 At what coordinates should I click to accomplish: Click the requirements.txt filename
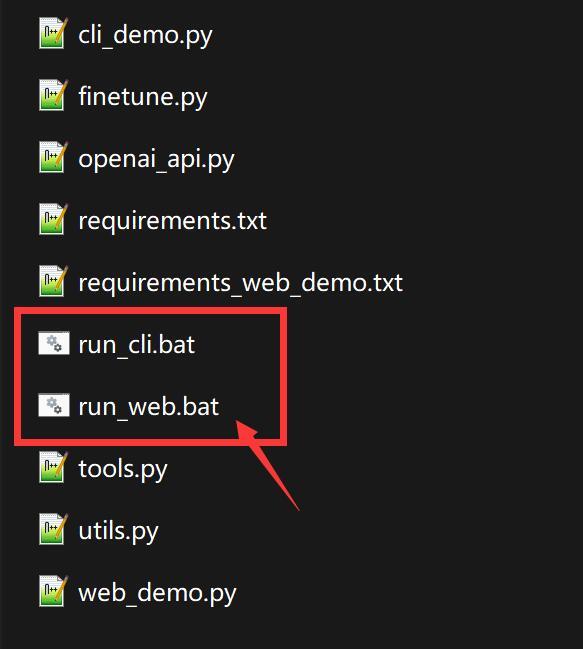point(173,221)
